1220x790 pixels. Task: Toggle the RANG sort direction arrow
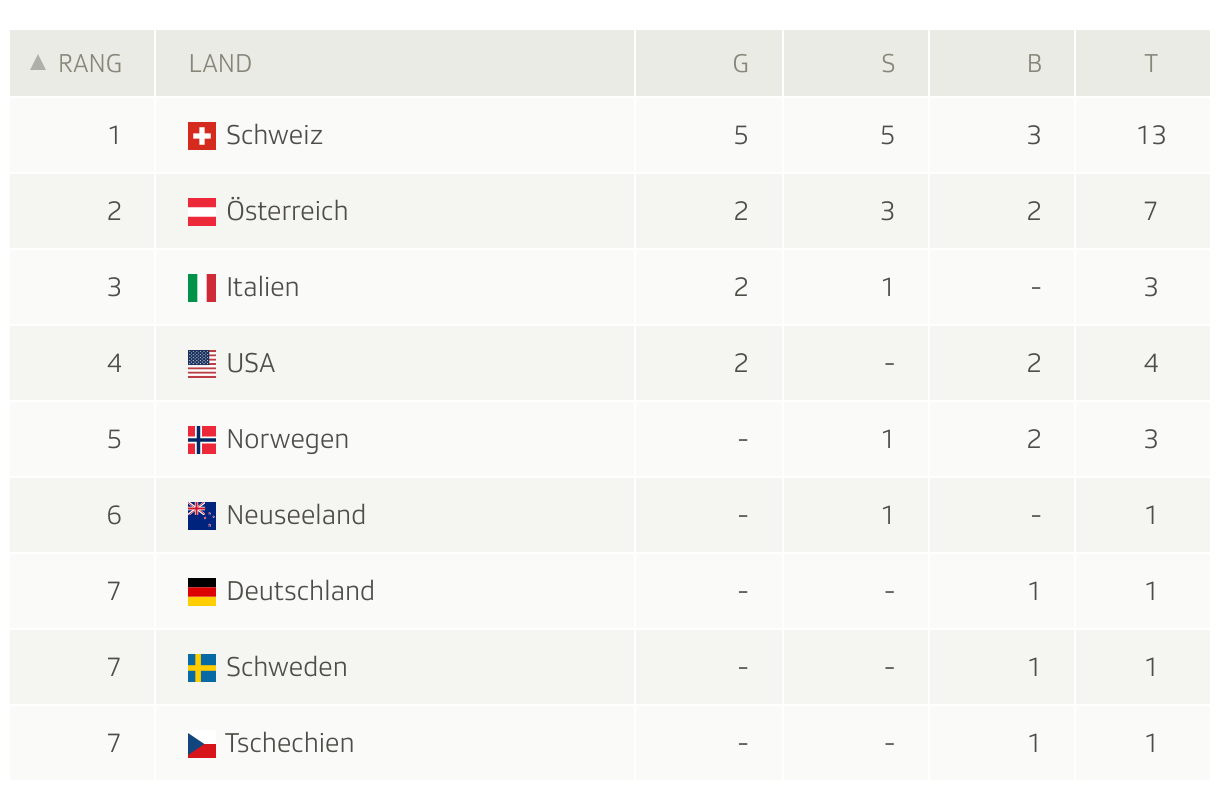[x=37, y=62]
